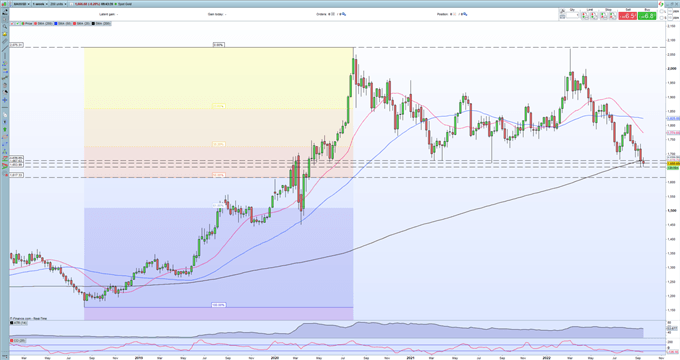Click the 0.00% Fibonacci label
680x360 pixels.
click(219, 45)
